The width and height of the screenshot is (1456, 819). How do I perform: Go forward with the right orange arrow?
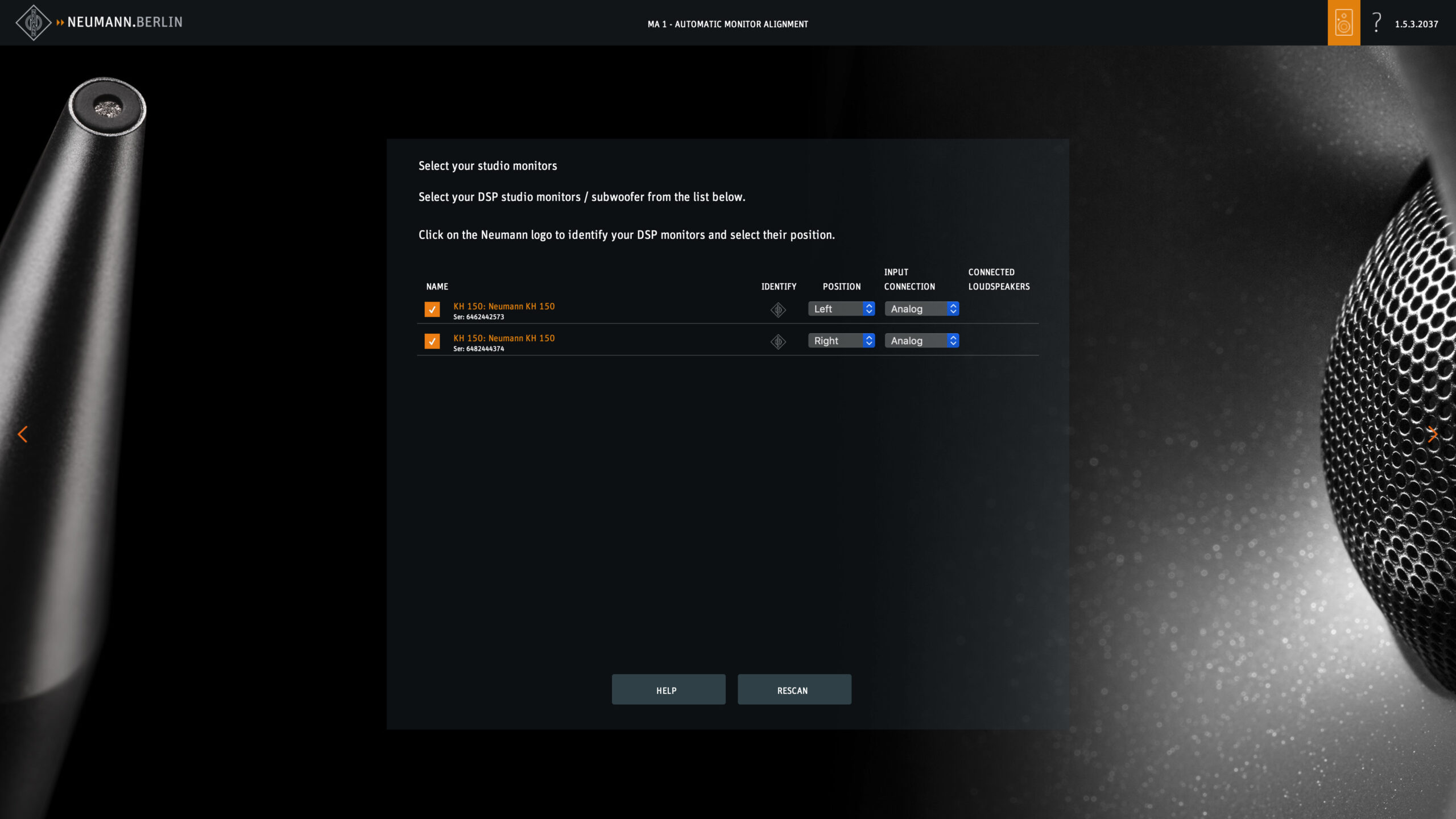[x=1433, y=435]
